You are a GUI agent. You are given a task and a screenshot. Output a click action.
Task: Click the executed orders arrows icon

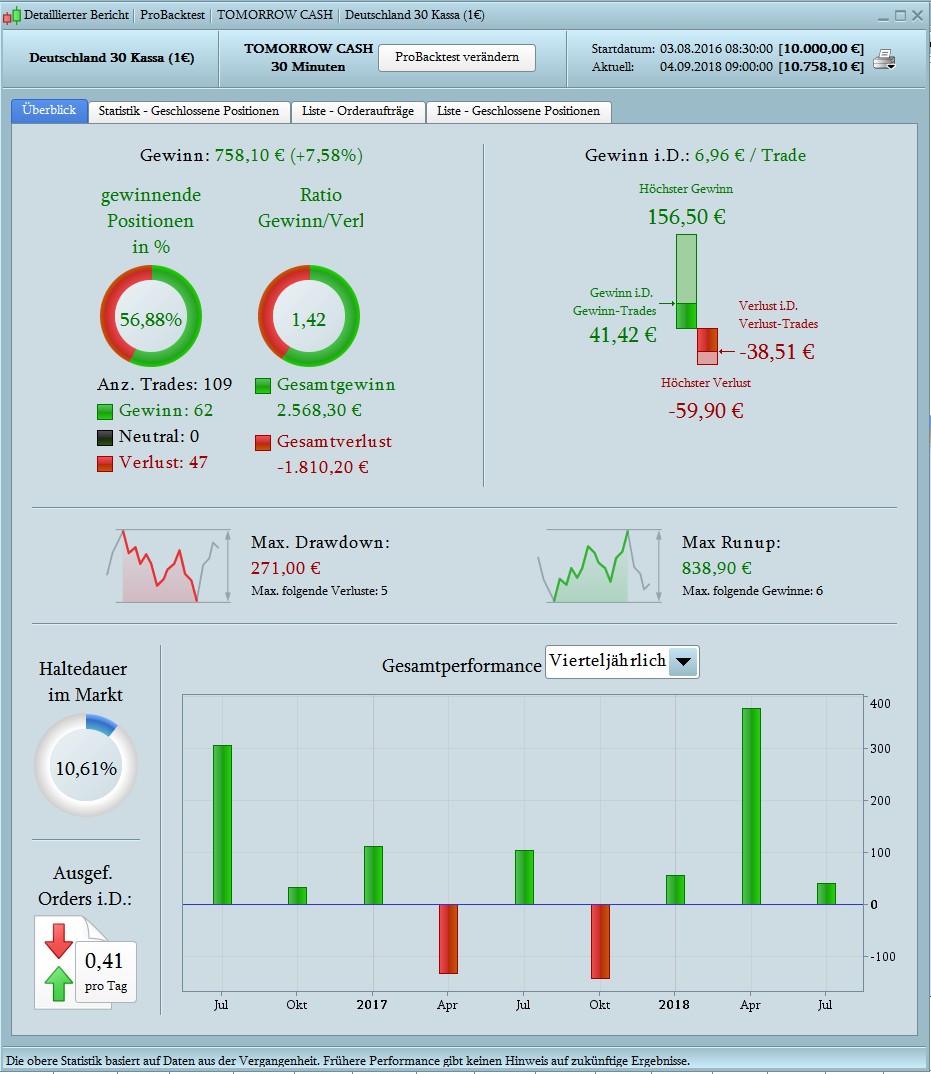tap(59, 962)
